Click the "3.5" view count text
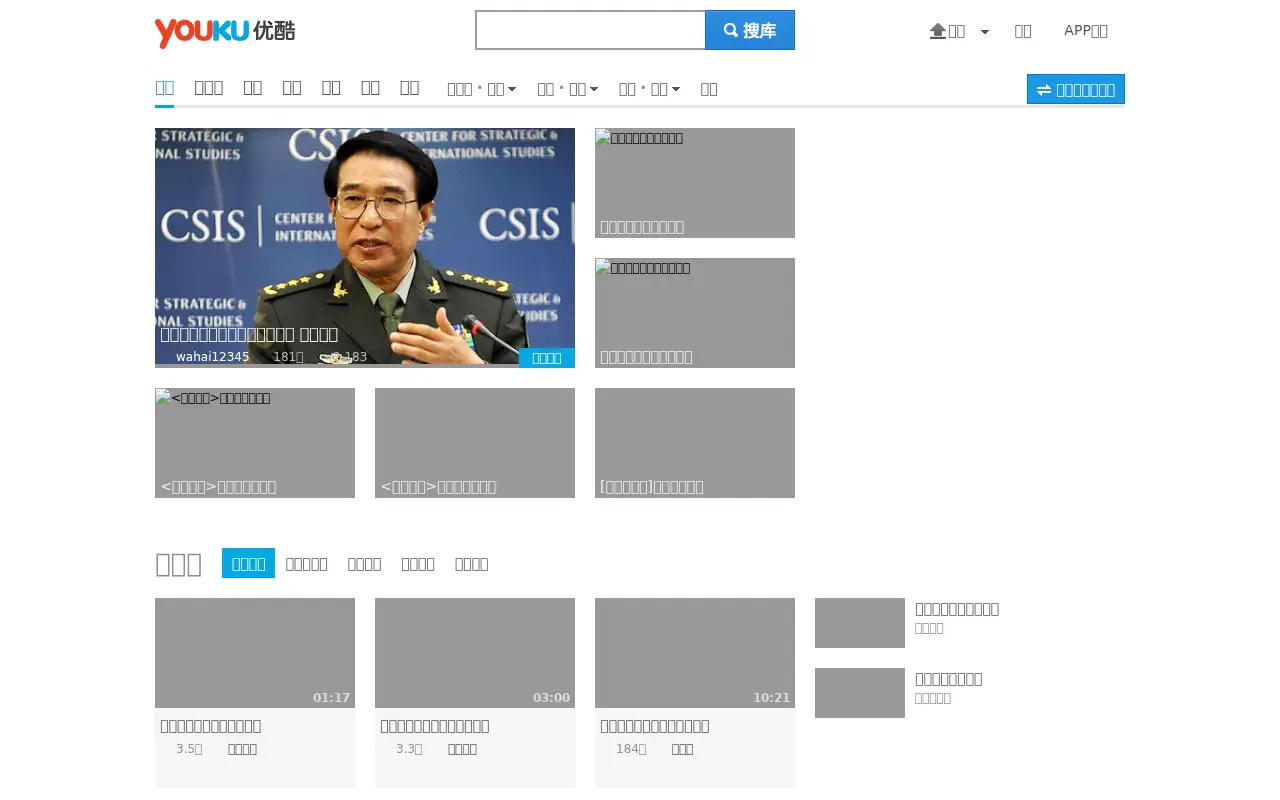Image resolution: width=1280 pixels, height=800 pixels. coord(189,749)
